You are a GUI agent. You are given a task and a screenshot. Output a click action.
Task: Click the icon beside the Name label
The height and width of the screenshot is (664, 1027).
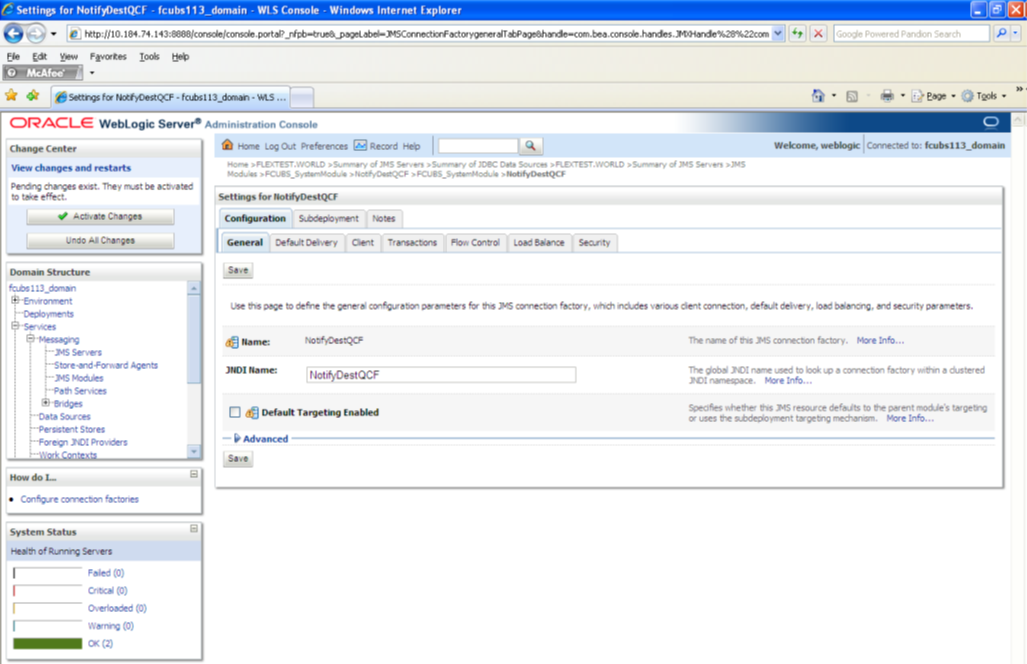232,342
